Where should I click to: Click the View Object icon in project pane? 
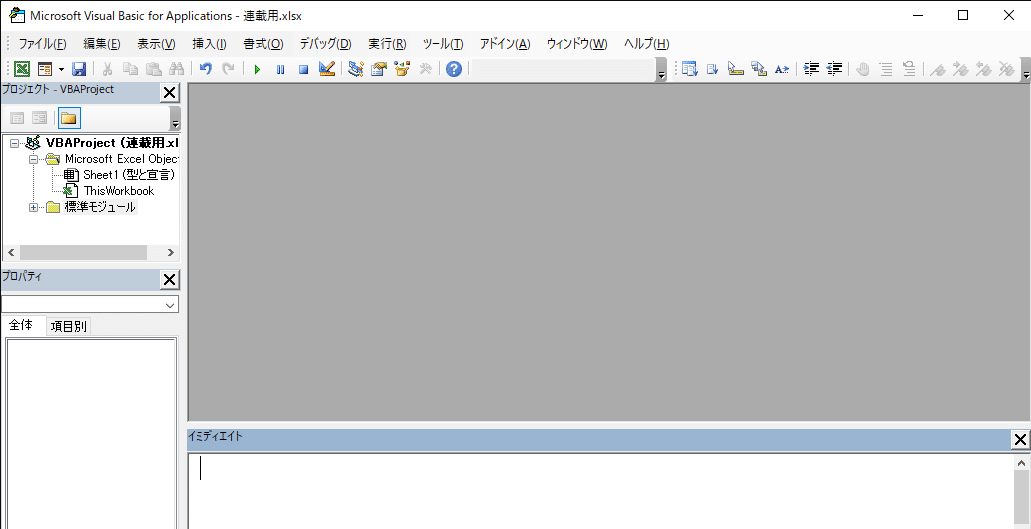(39, 118)
